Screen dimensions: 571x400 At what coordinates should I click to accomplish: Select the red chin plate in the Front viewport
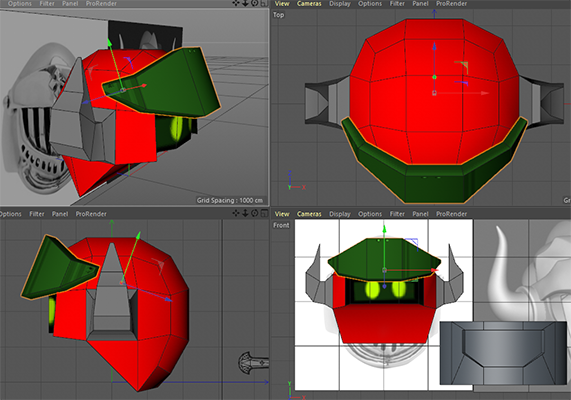pyautogui.click(x=384, y=324)
